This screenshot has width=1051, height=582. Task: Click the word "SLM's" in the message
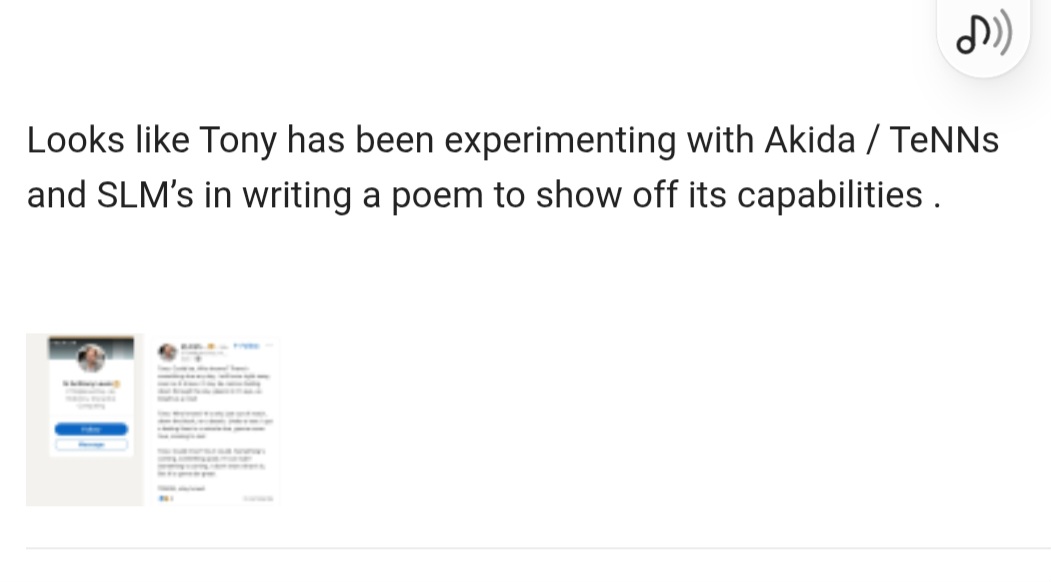(x=145, y=195)
